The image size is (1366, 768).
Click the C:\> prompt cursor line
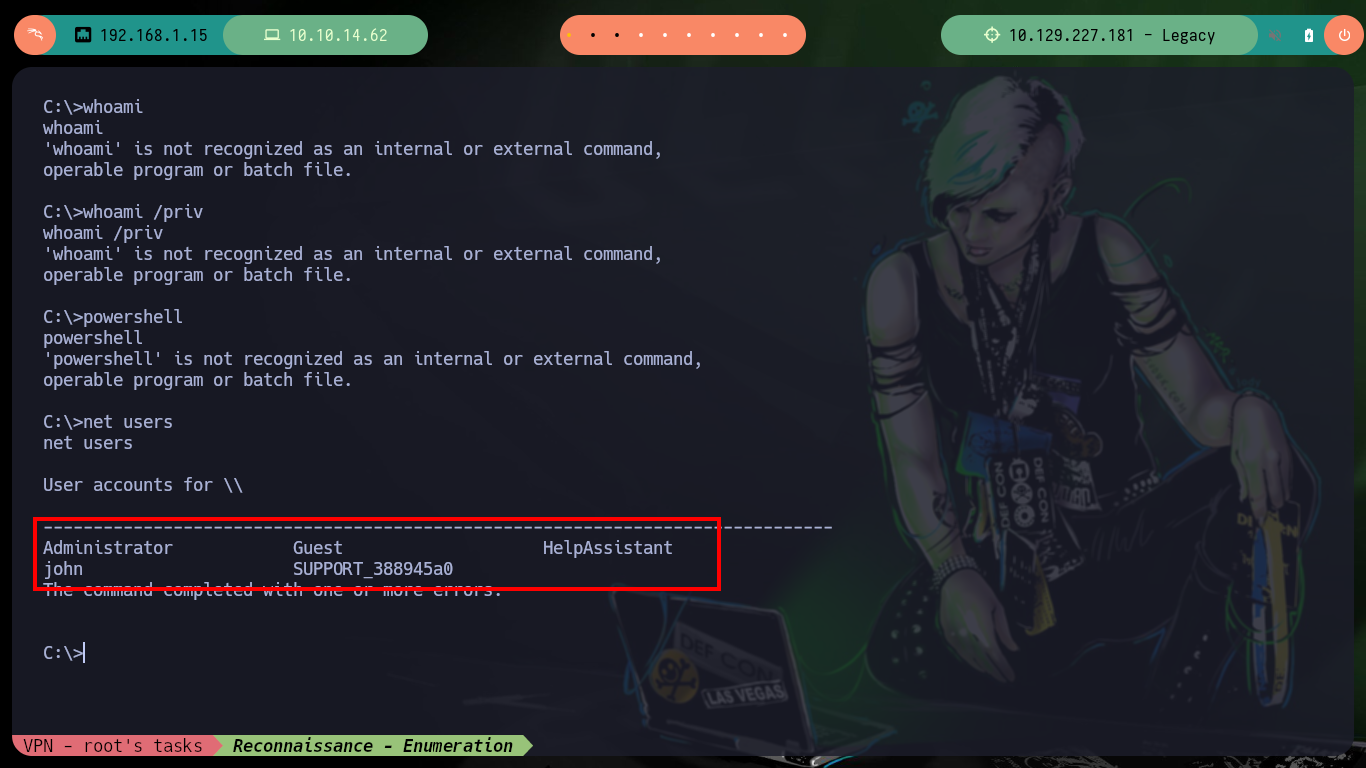[64, 653]
